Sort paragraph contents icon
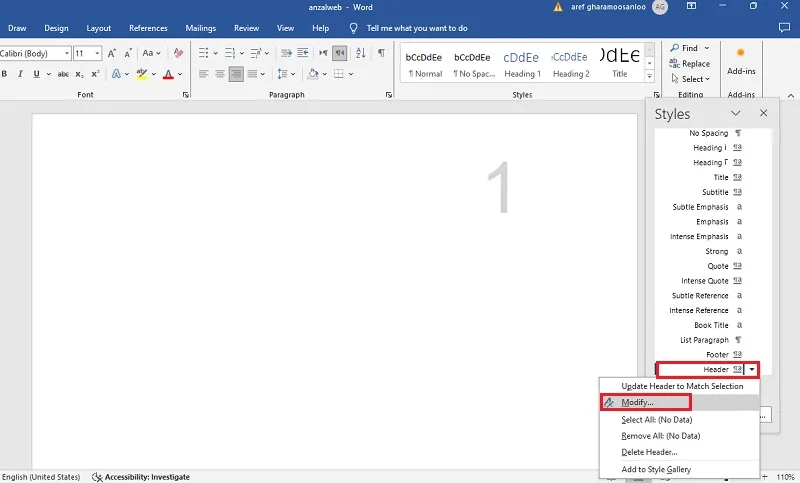Image resolution: width=800 pixels, height=483 pixels. coord(361,53)
